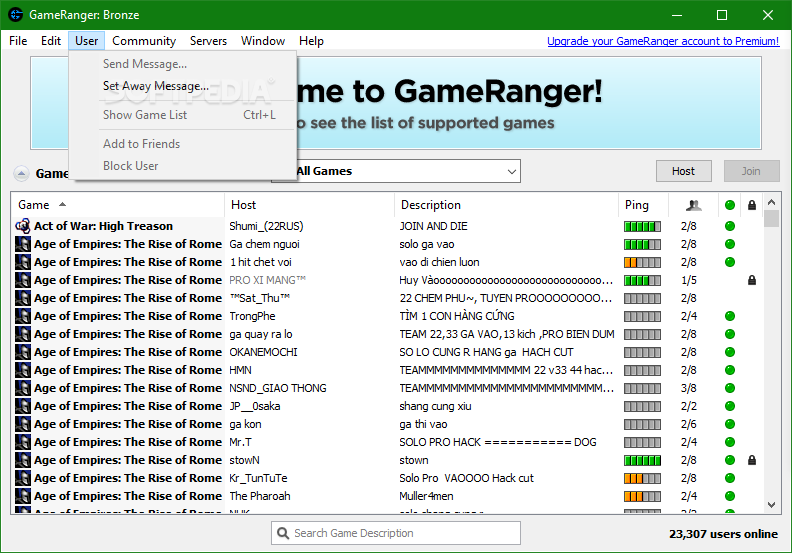Click game icon in The Pharoah row
This screenshot has height=553, width=792.
23,496
